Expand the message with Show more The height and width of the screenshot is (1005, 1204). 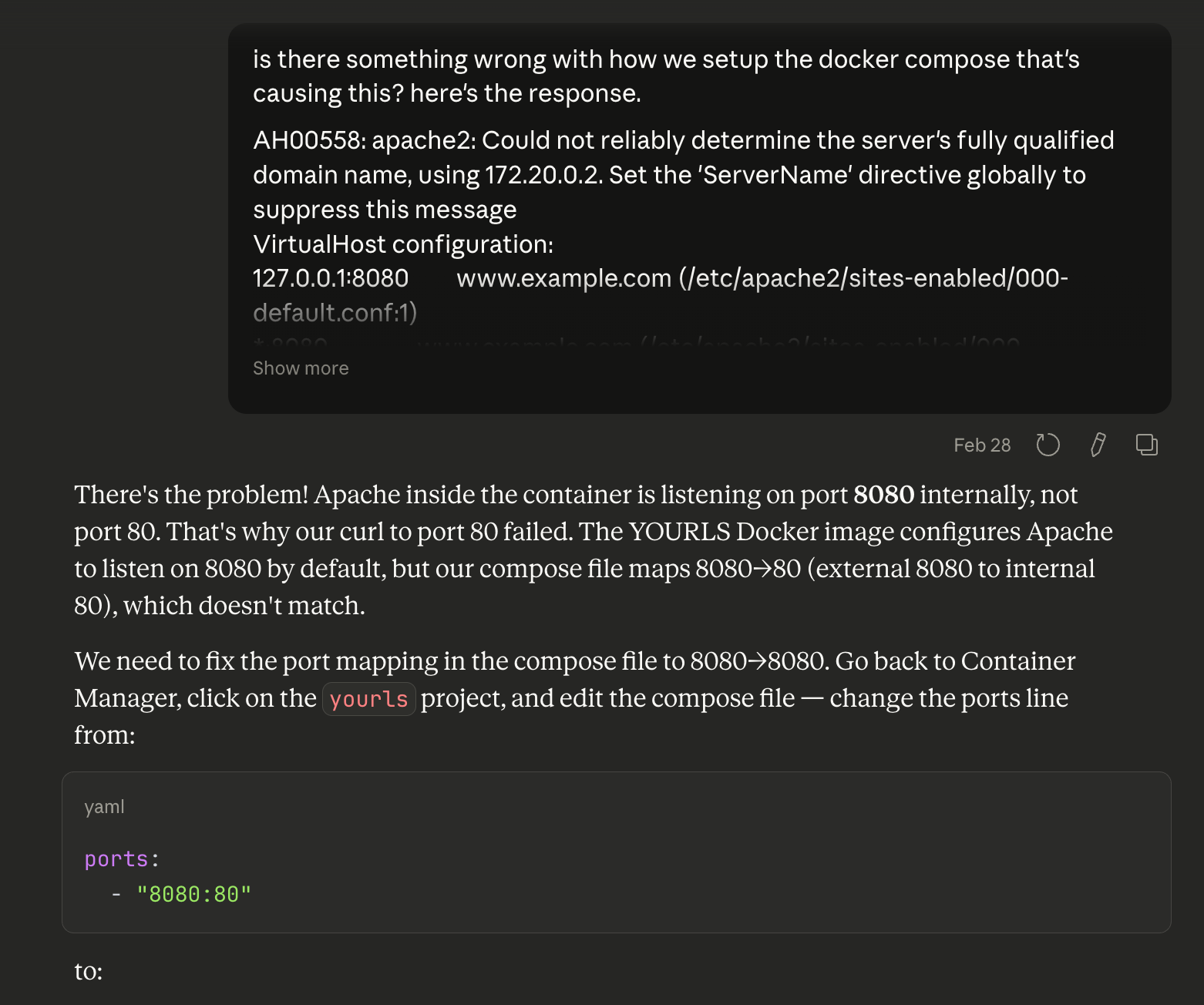[x=301, y=368]
